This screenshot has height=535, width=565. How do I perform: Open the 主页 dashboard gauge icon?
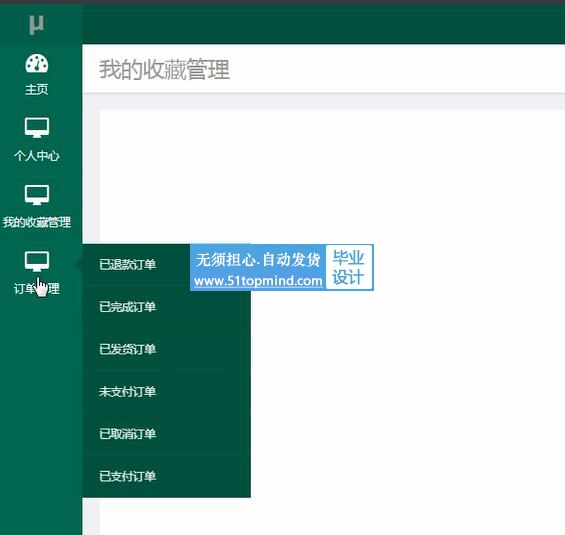[x=36, y=63]
